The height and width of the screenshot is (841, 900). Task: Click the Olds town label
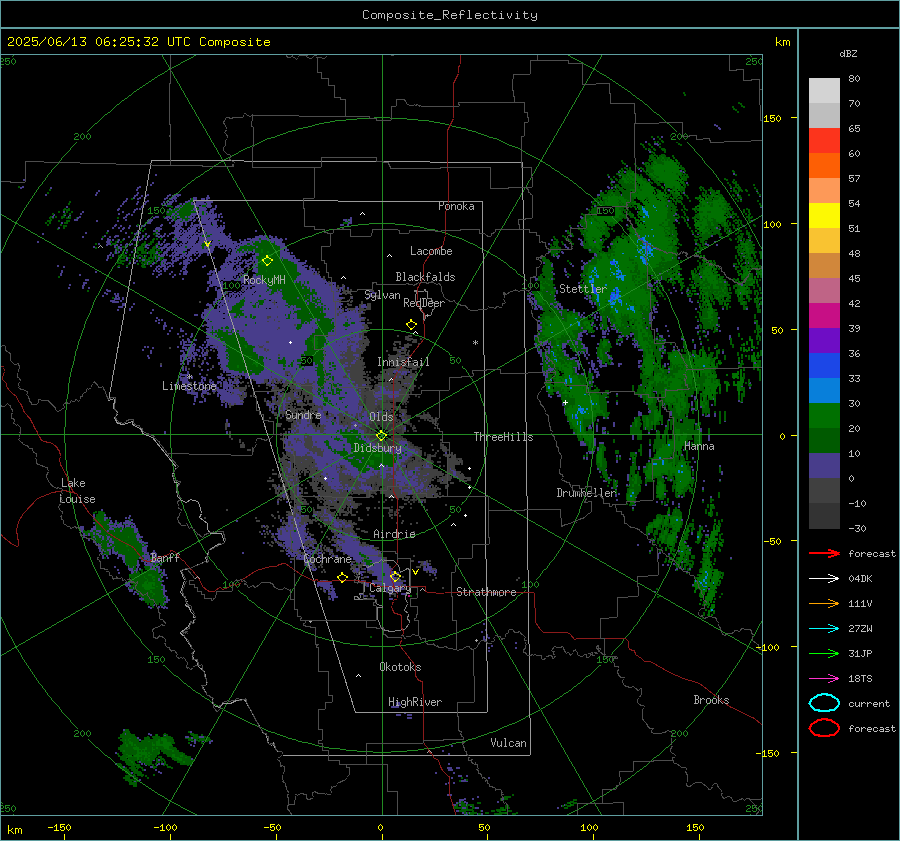pyautogui.click(x=381, y=417)
